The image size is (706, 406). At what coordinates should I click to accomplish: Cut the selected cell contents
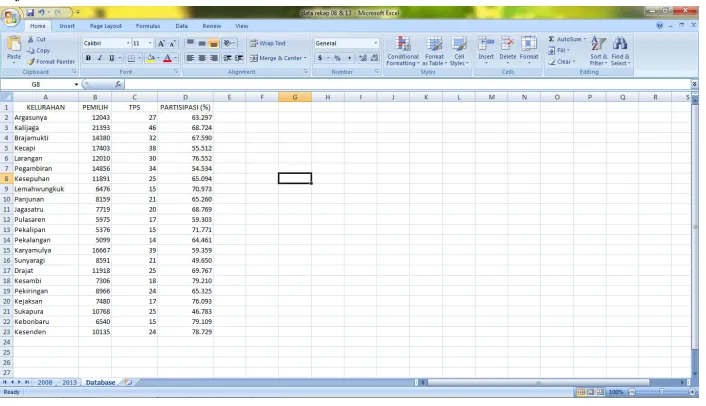pyautogui.click(x=36, y=39)
